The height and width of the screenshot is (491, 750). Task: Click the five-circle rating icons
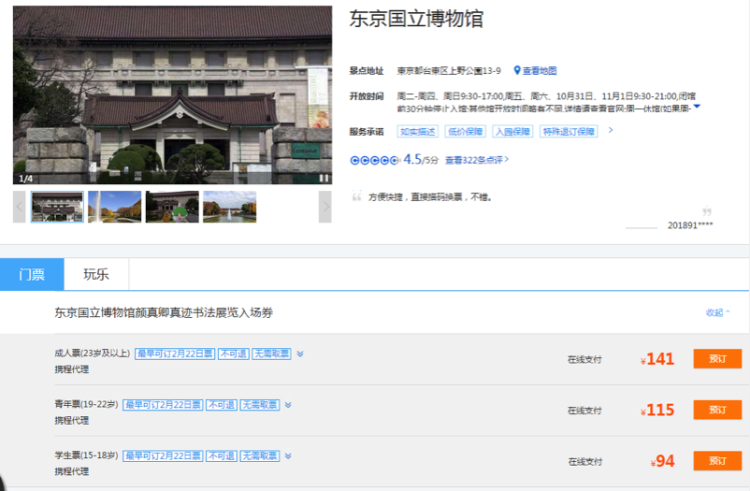pyautogui.click(x=374, y=160)
